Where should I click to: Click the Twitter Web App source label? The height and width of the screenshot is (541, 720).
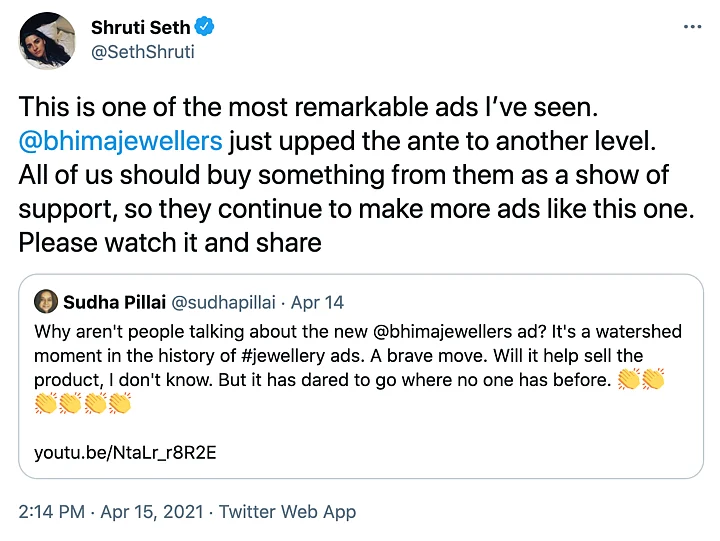pos(287,511)
